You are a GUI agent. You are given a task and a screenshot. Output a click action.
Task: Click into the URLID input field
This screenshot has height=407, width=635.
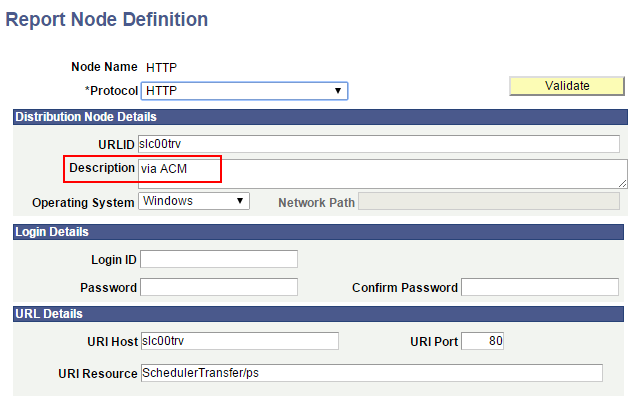(x=379, y=144)
